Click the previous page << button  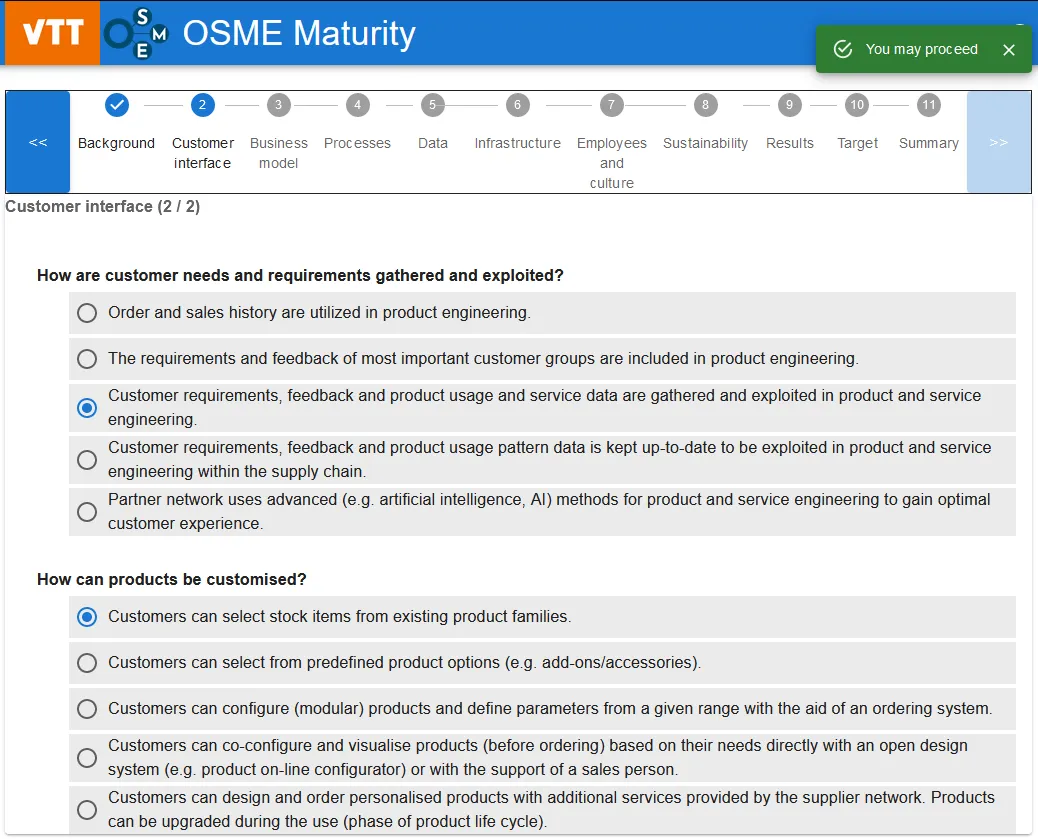(x=38, y=142)
